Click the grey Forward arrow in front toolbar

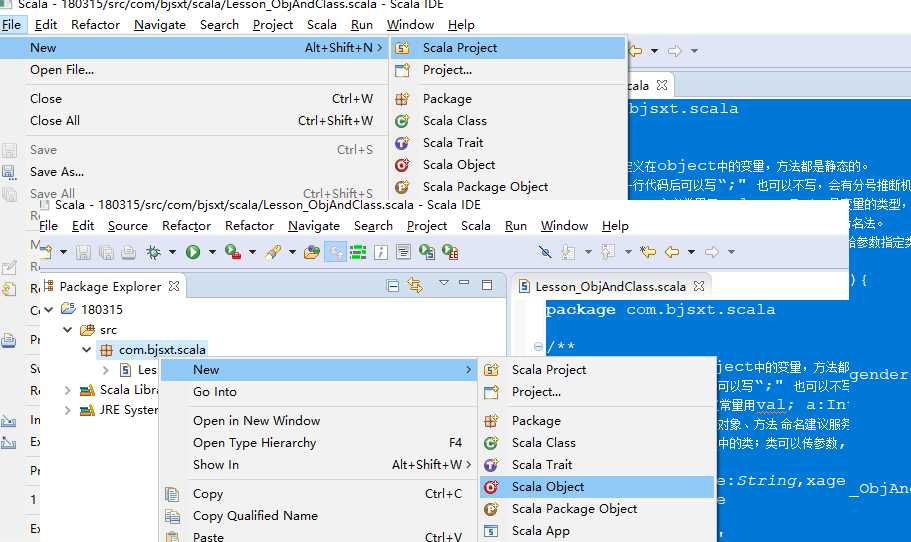pos(712,252)
